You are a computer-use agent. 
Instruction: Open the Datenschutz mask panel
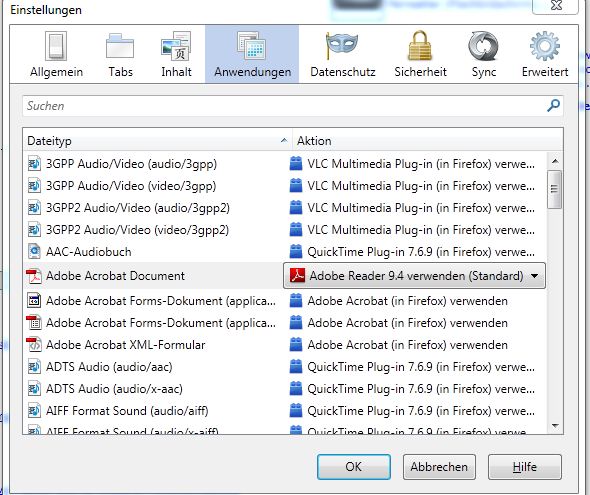(342, 55)
